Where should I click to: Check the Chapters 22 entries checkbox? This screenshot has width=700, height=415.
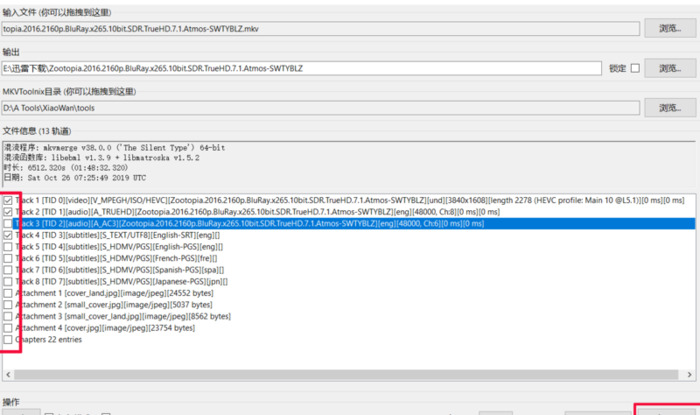click(10, 340)
